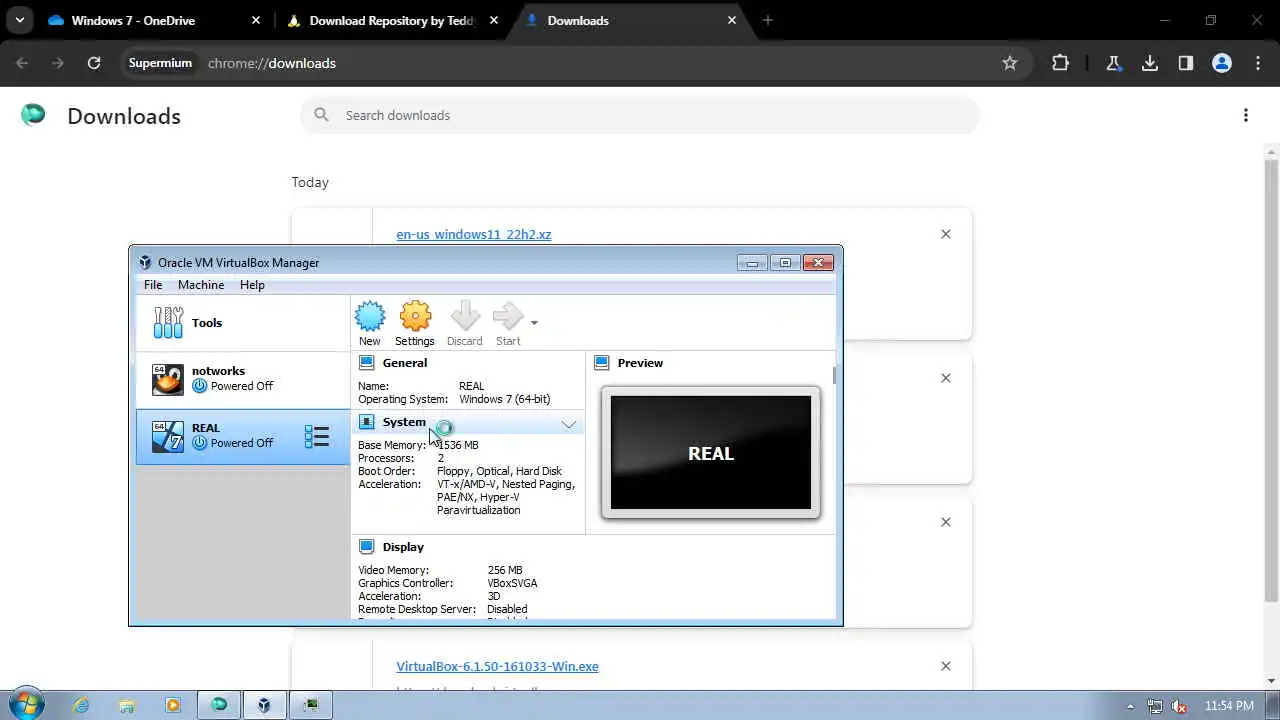1280x720 pixels.
Task: Click the Search downloads field
Action: 640,115
